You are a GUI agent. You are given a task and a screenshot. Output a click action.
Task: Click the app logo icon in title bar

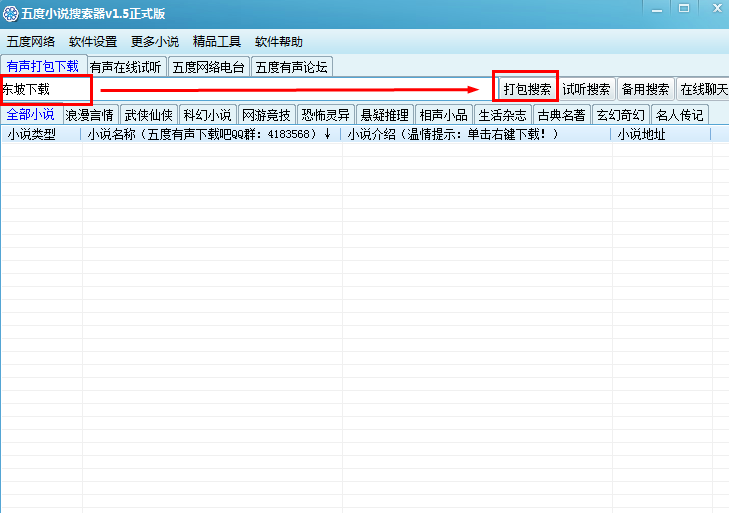pos(10,14)
